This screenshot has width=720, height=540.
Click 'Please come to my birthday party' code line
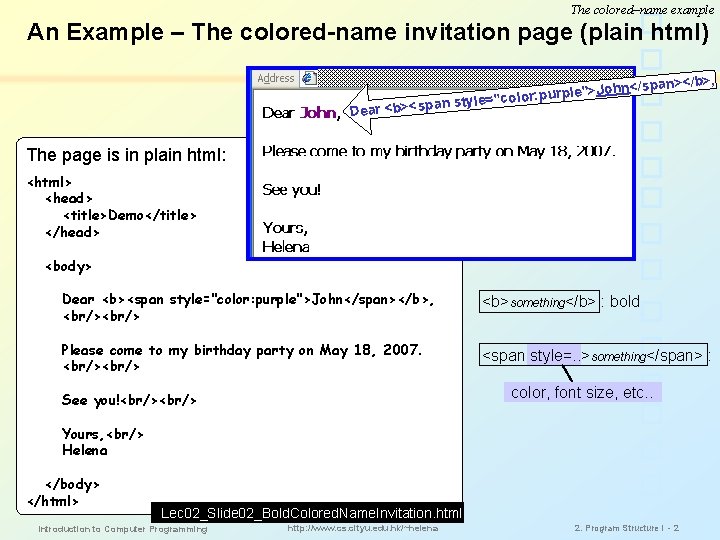pos(242,350)
